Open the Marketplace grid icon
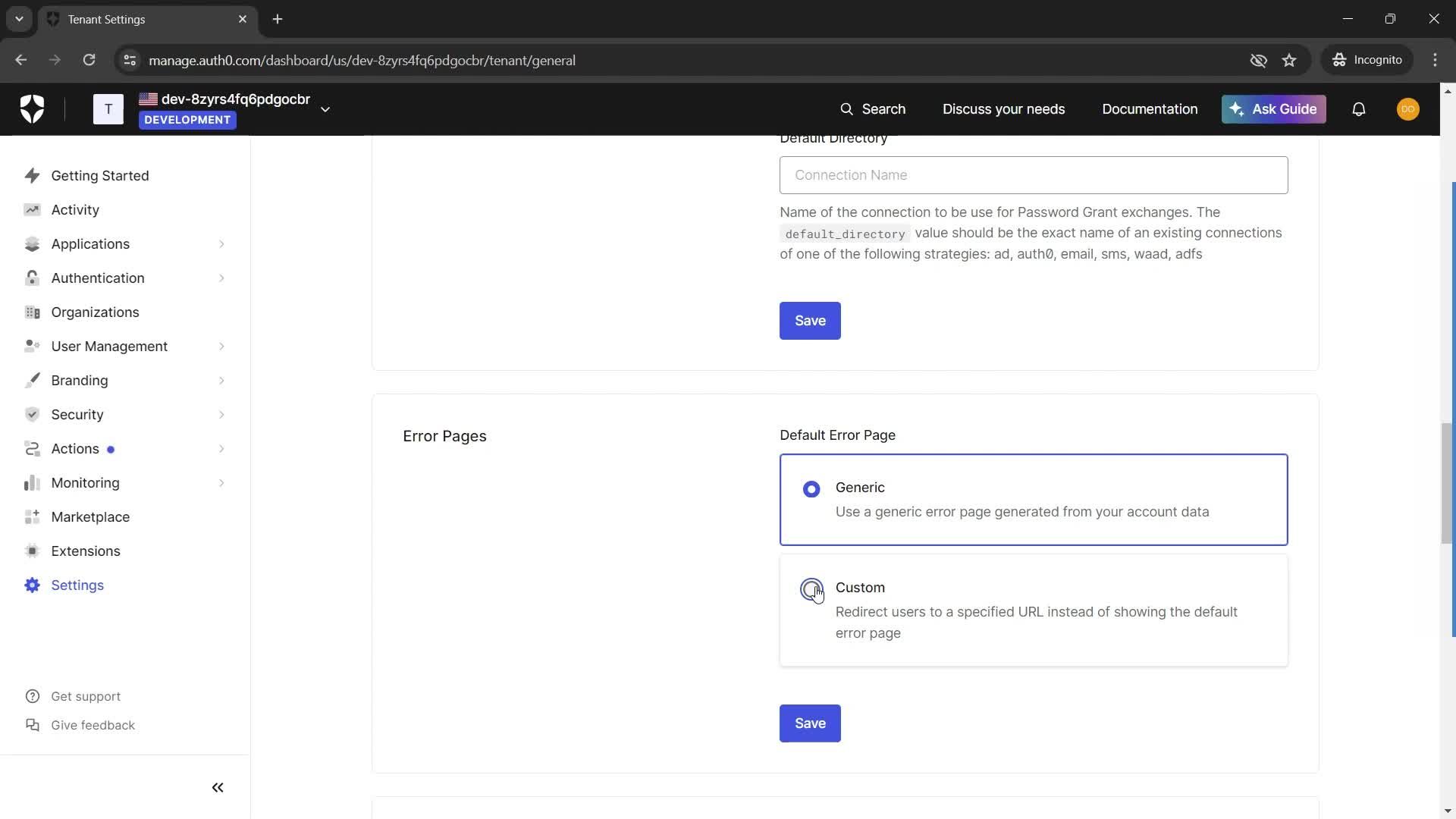 (32, 517)
